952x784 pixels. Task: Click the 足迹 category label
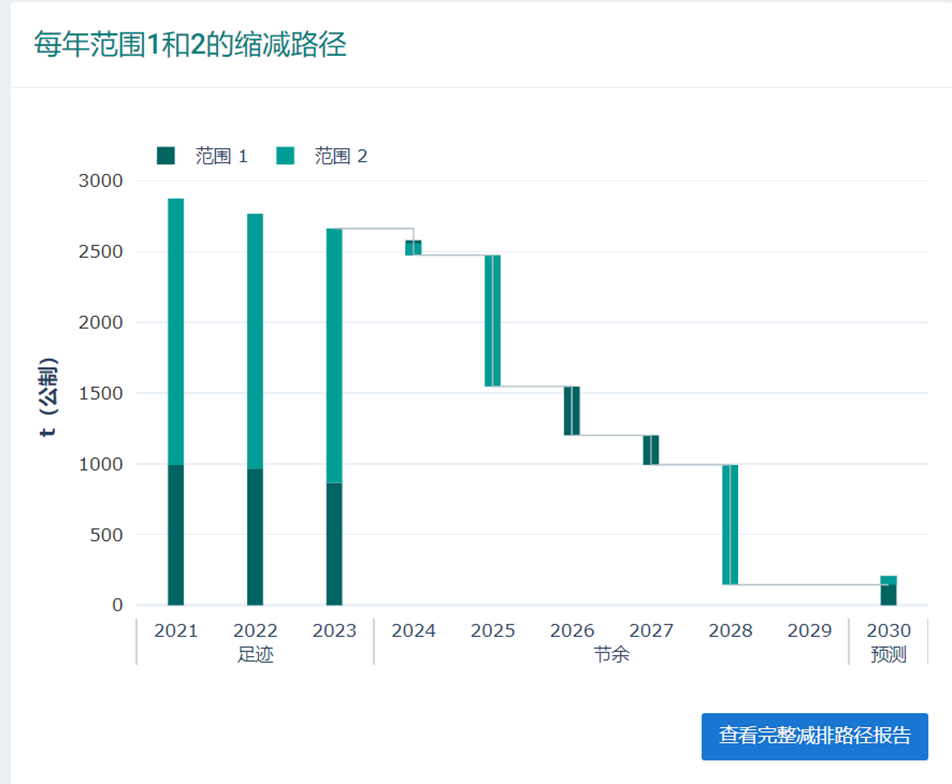coord(255,655)
